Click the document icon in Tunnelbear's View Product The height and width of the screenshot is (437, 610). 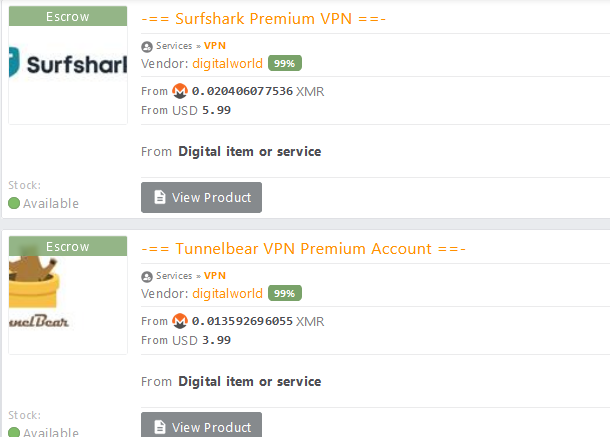tap(159, 427)
